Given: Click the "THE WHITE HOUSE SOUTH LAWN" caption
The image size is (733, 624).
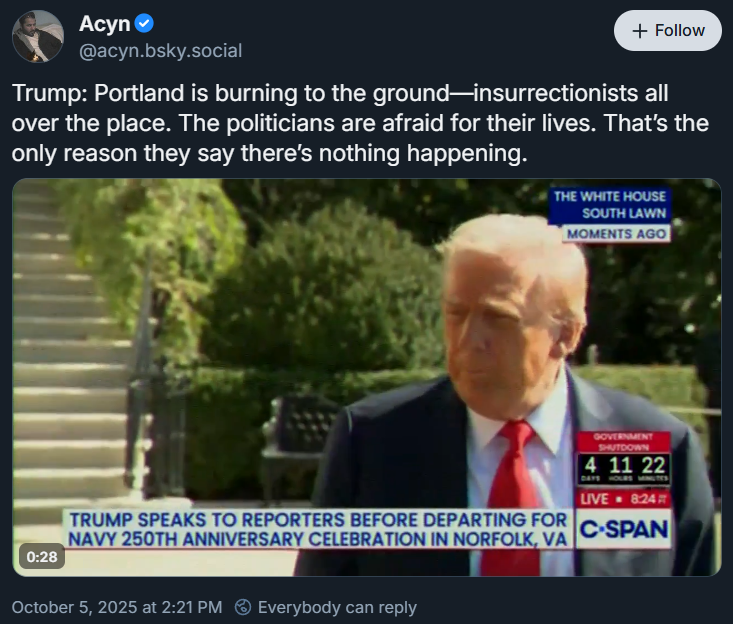Looking at the screenshot, I should coord(610,204).
